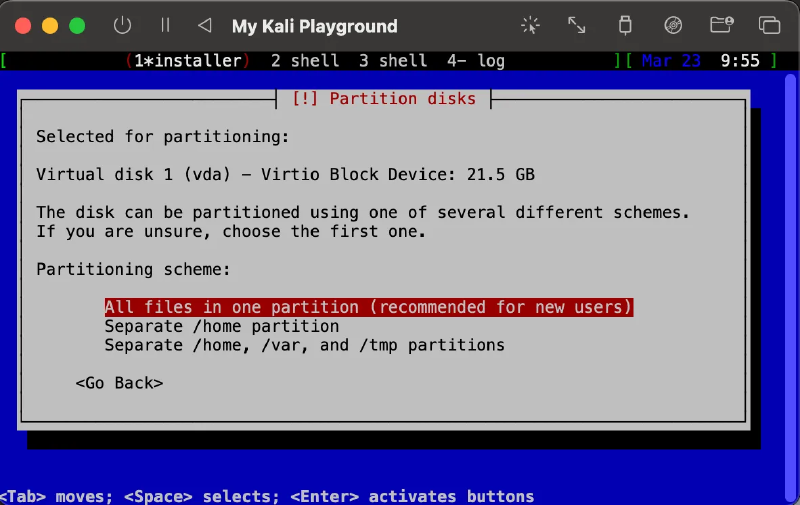This screenshot has height=505, width=800.
Task: Open the shared folder icon
Action: [721, 26]
